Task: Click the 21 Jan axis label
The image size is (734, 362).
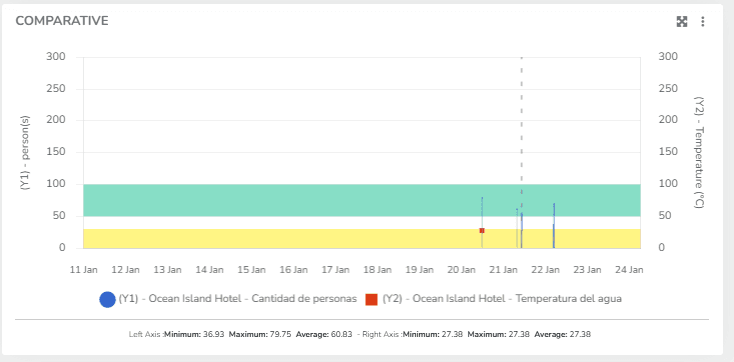Action: point(504,270)
